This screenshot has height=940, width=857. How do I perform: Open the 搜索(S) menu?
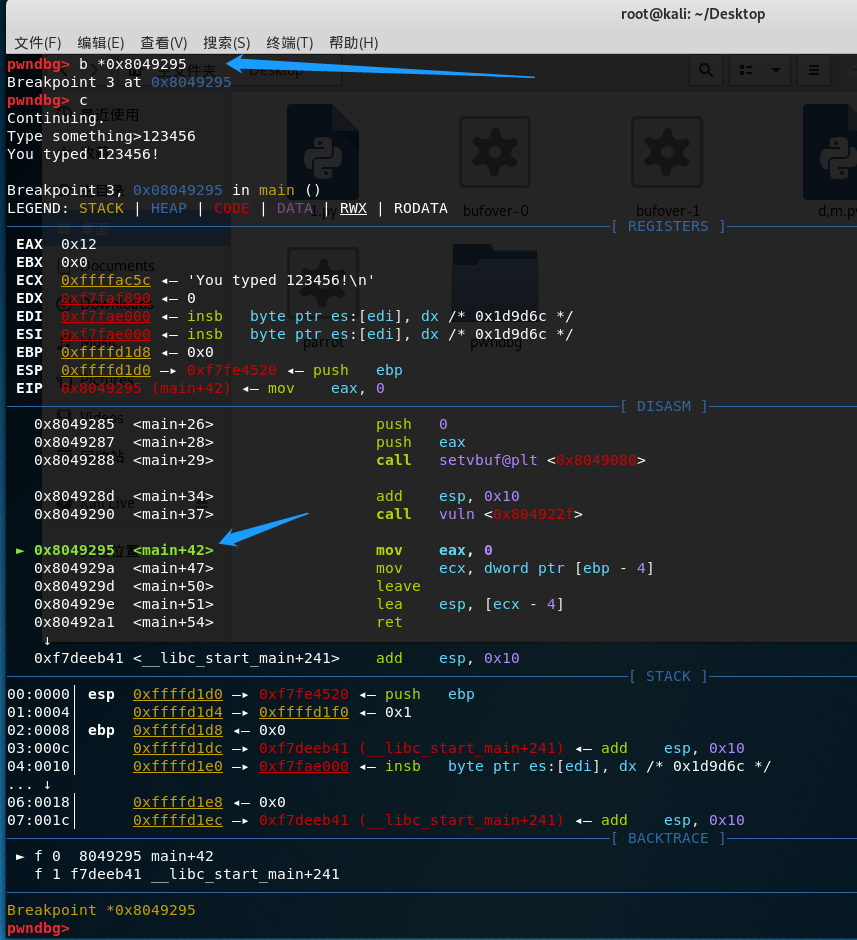(x=227, y=43)
